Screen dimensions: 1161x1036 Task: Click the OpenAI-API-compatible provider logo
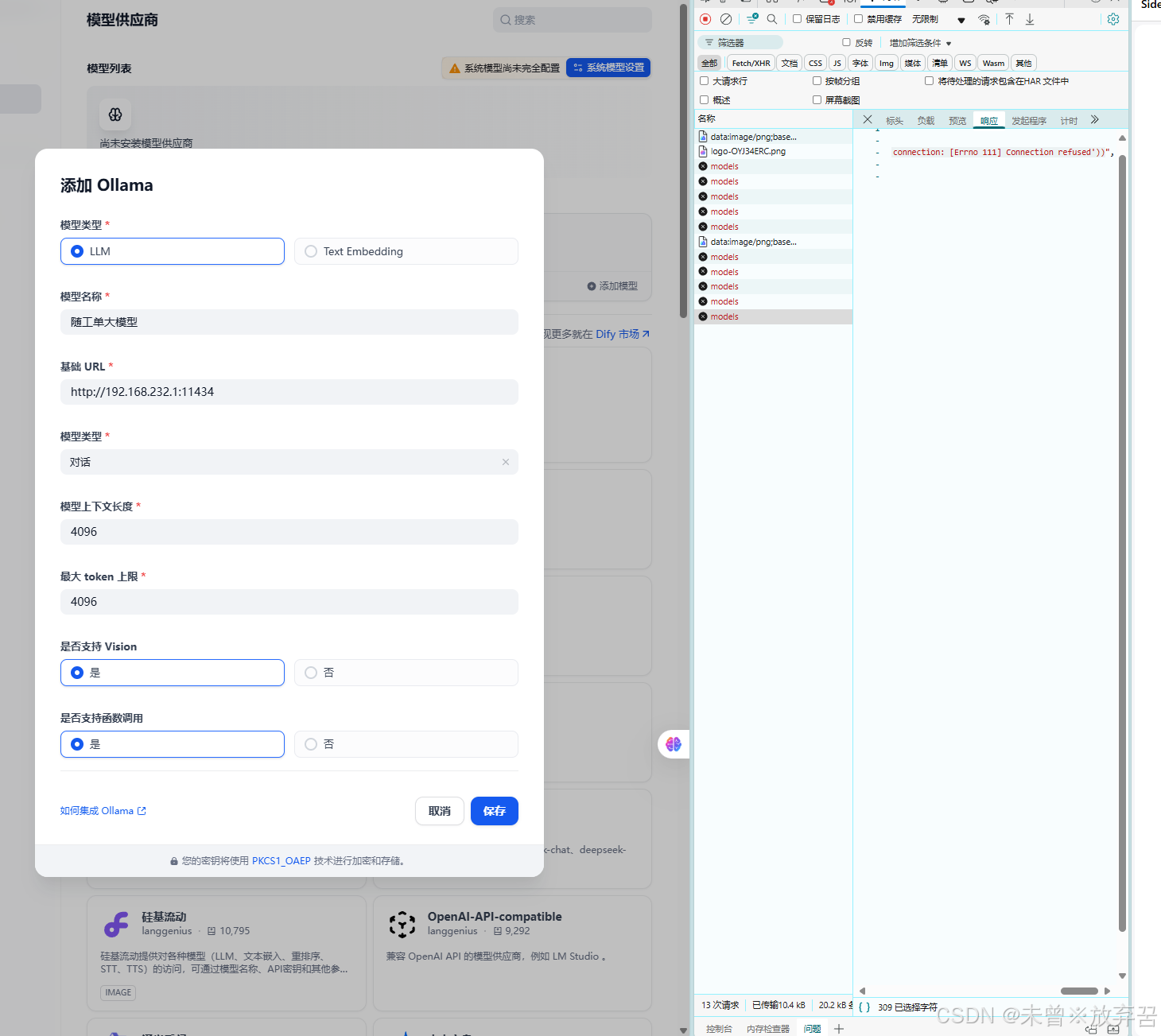click(402, 925)
